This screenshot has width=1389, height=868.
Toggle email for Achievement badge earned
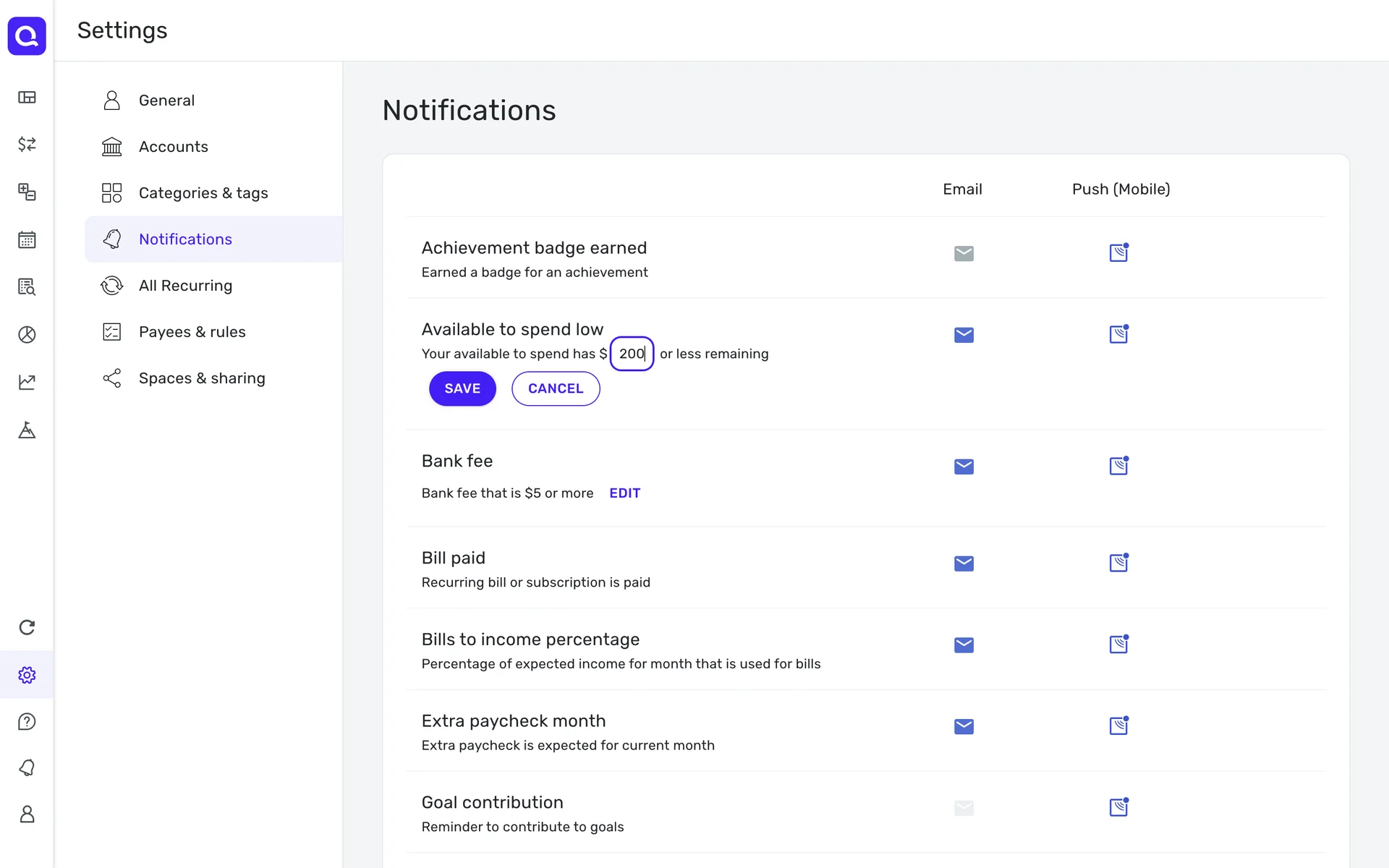pyautogui.click(x=964, y=253)
